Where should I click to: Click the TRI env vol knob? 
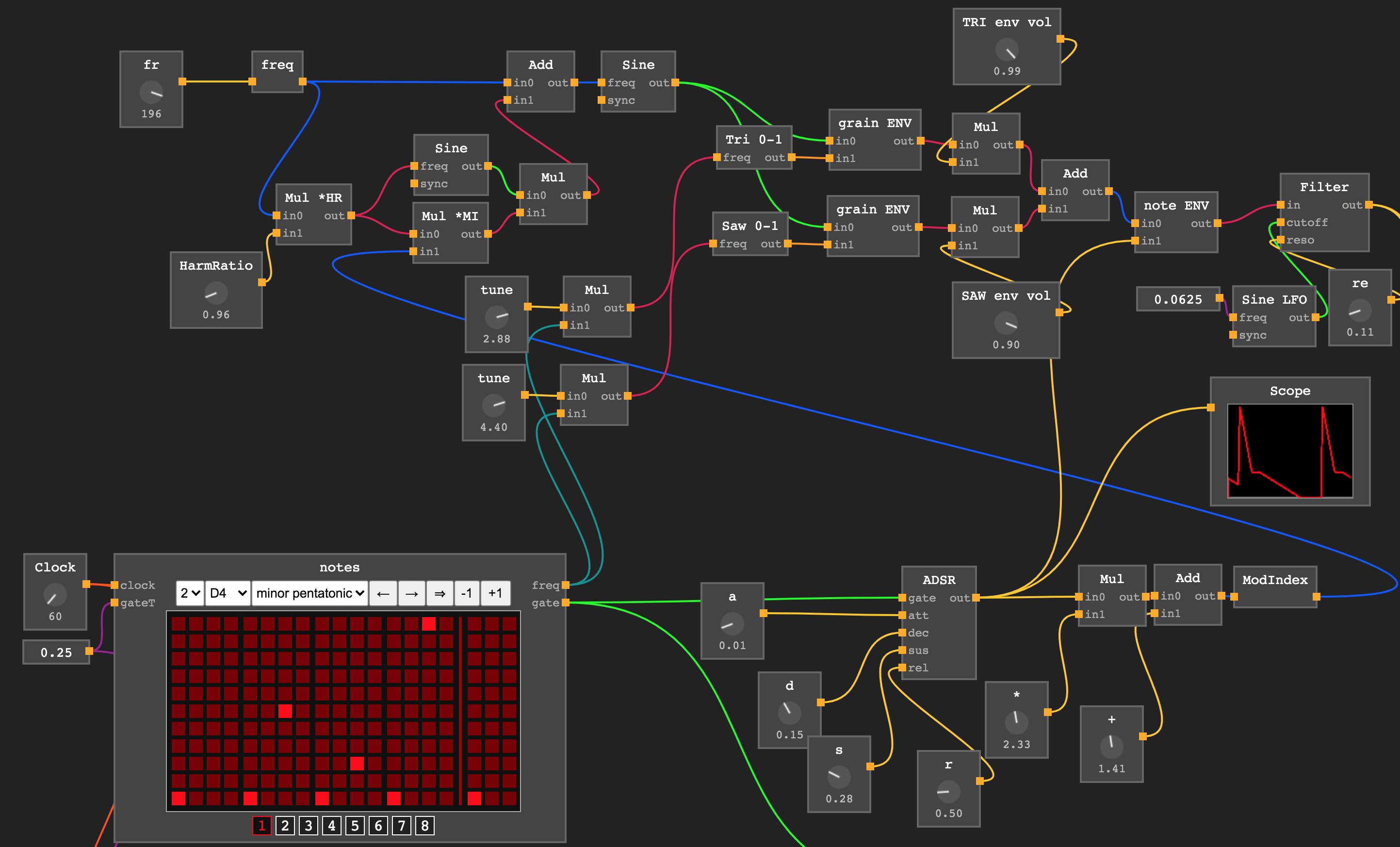click(x=1007, y=50)
